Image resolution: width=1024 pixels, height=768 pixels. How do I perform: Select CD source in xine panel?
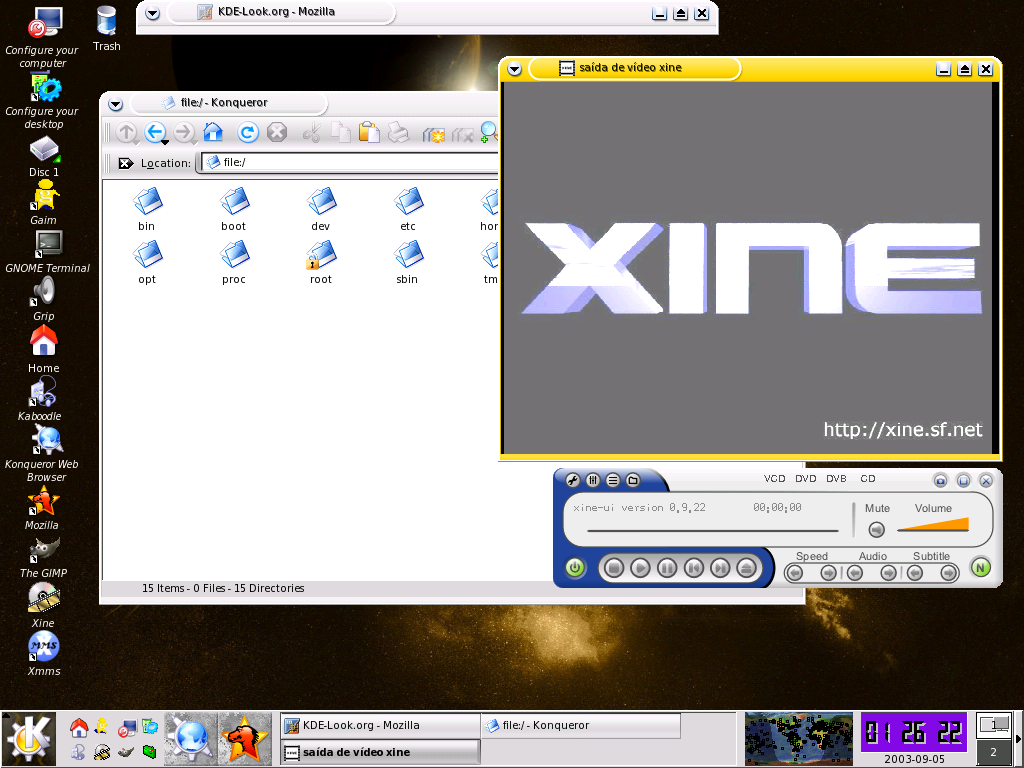(x=867, y=479)
